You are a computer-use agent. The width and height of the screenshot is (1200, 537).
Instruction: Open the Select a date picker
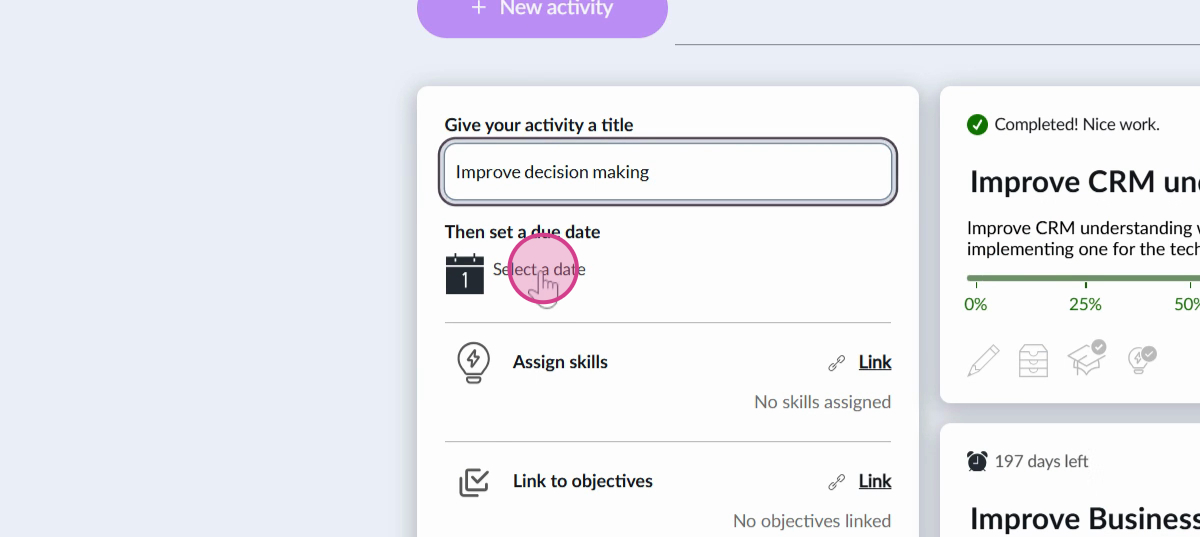tap(539, 269)
